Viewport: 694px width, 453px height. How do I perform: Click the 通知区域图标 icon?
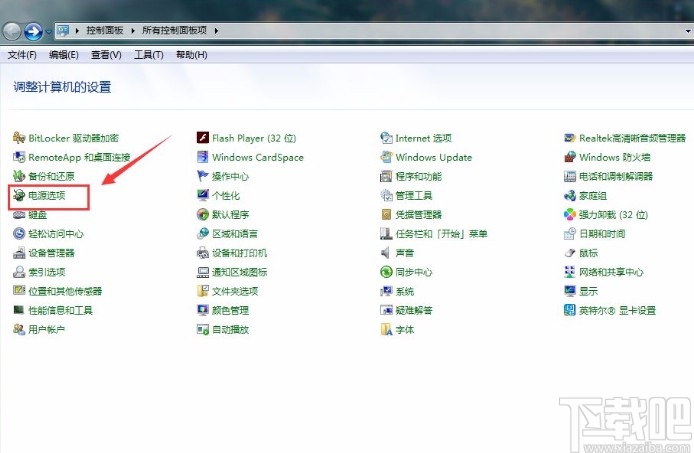(203, 272)
